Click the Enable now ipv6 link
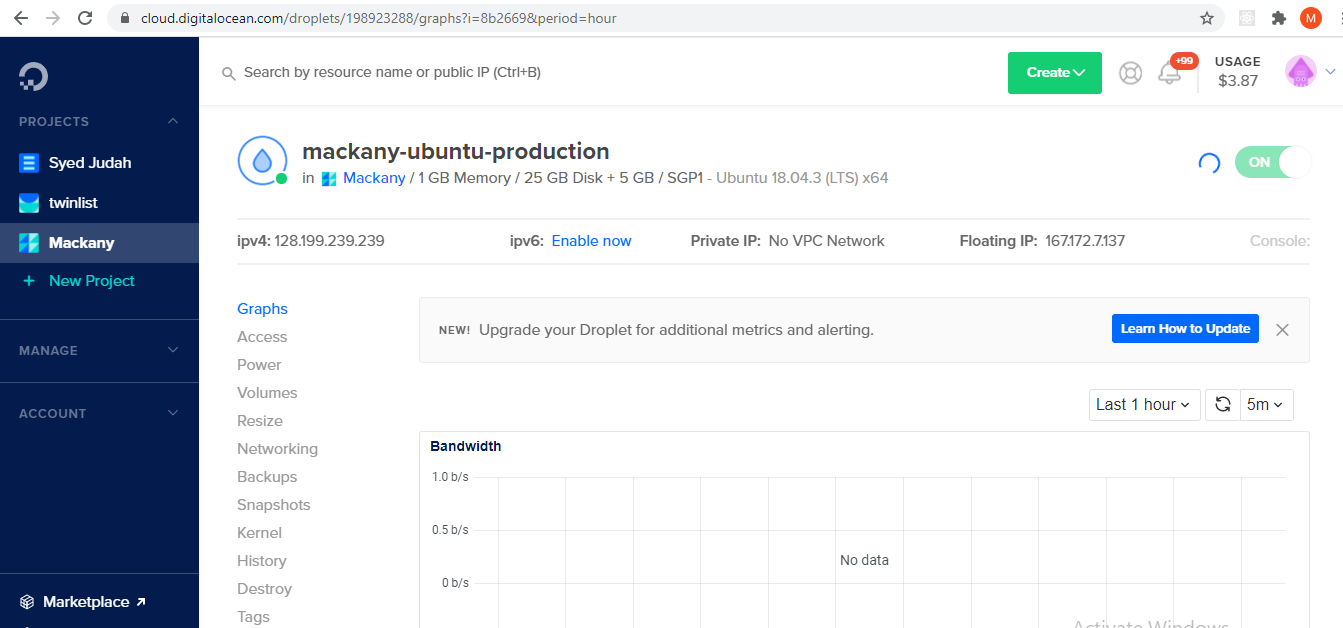The width and height of the screenshot is (1343, 628). pyautogui.click(x=591, y=241)
